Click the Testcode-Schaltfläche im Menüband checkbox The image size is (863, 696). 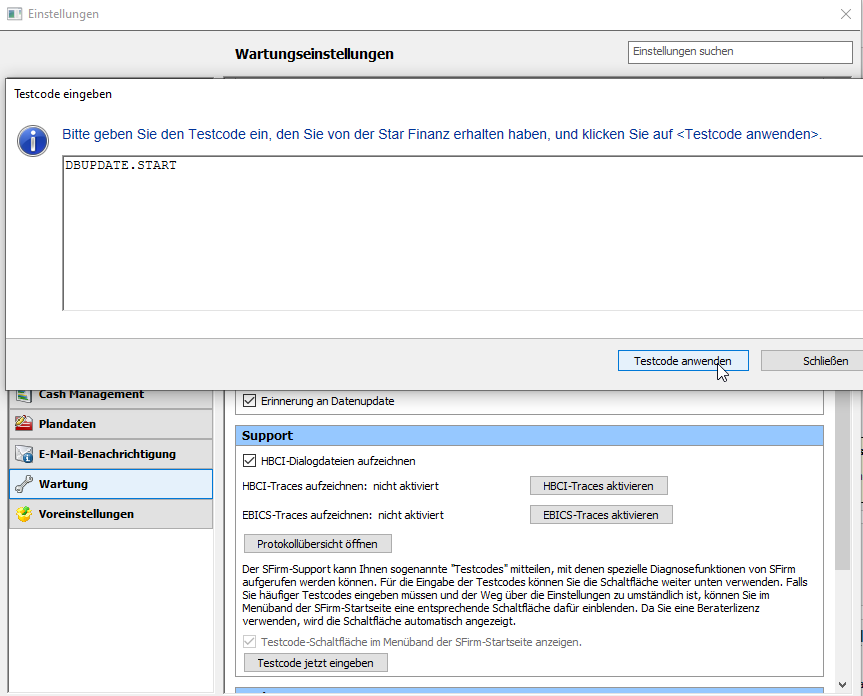coord(250,642)
